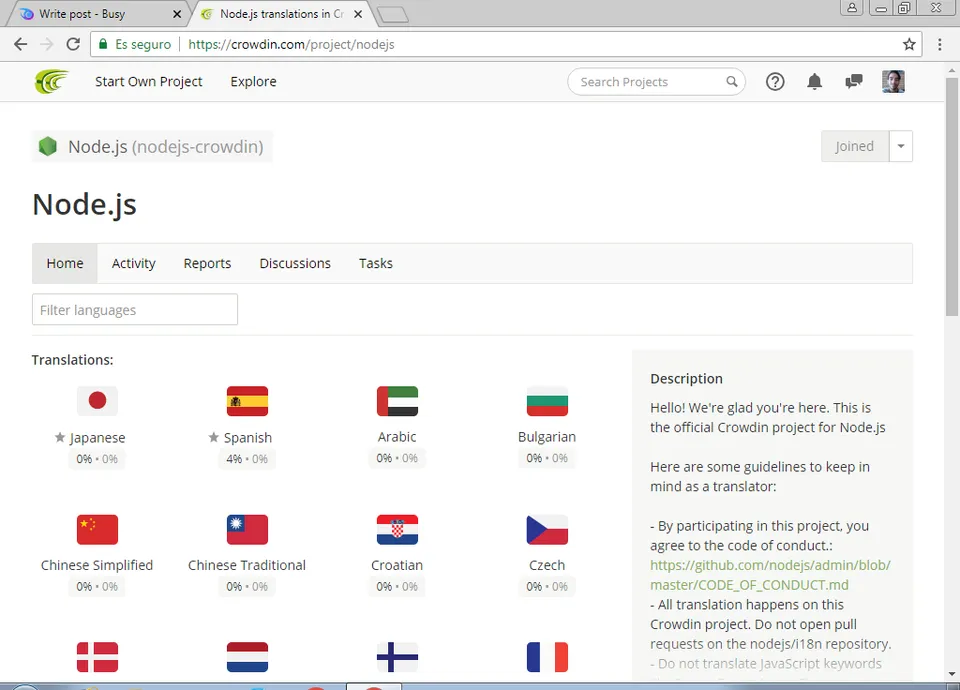960x690 pixels.
Task: Select the Bulgarian flag icon
Action: [x=547, y=400]
